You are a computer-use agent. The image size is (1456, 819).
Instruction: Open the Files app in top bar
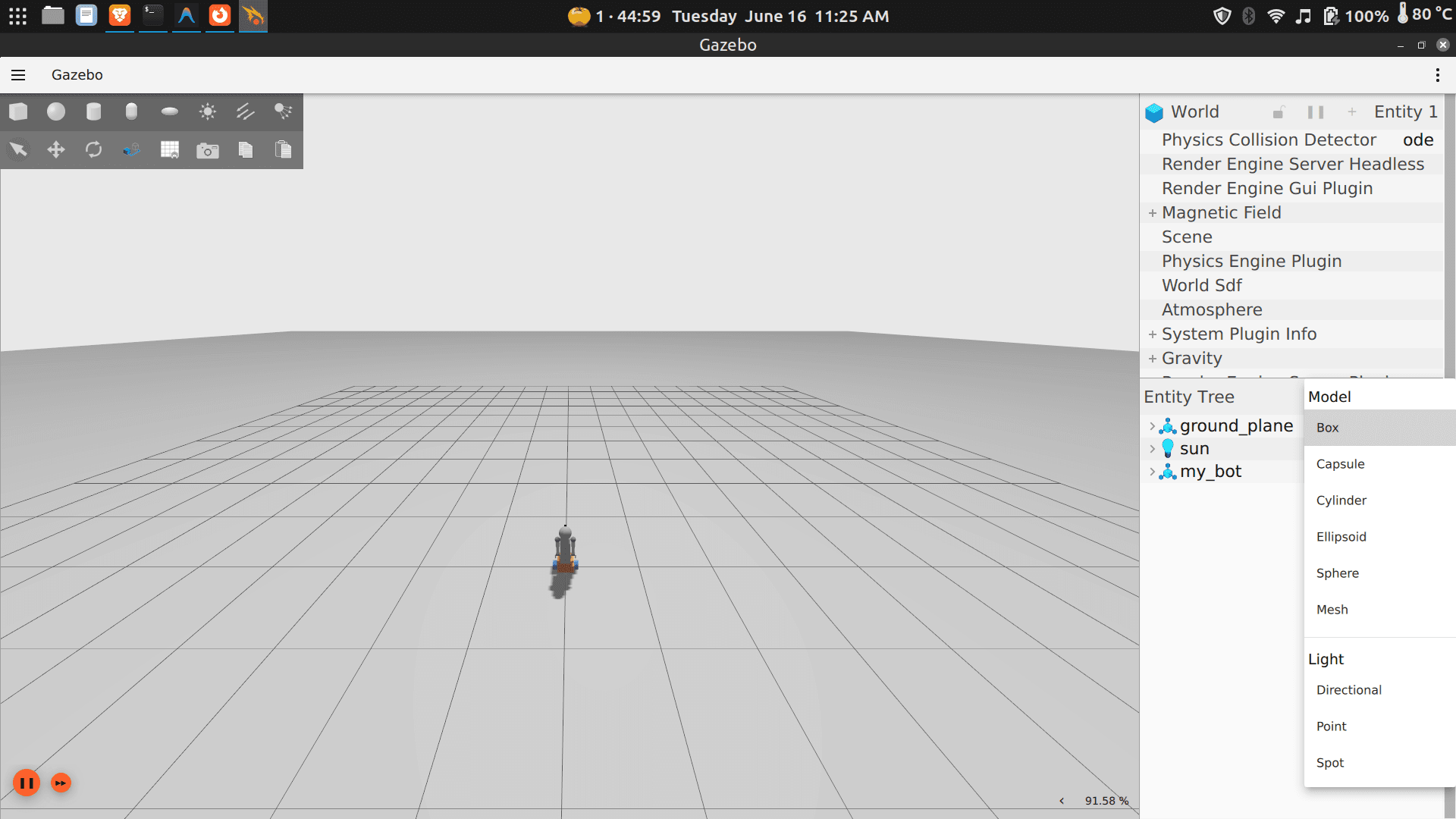click(x=53, y=15)
